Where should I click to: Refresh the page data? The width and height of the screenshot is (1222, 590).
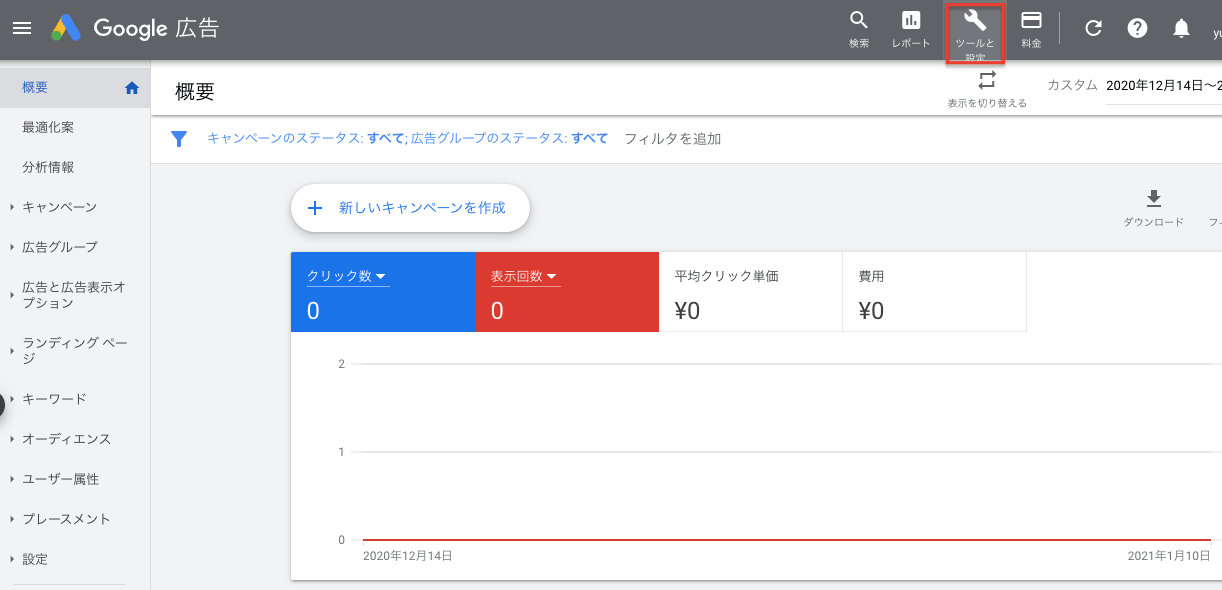pyautogui.click(x=1093, y=28)
